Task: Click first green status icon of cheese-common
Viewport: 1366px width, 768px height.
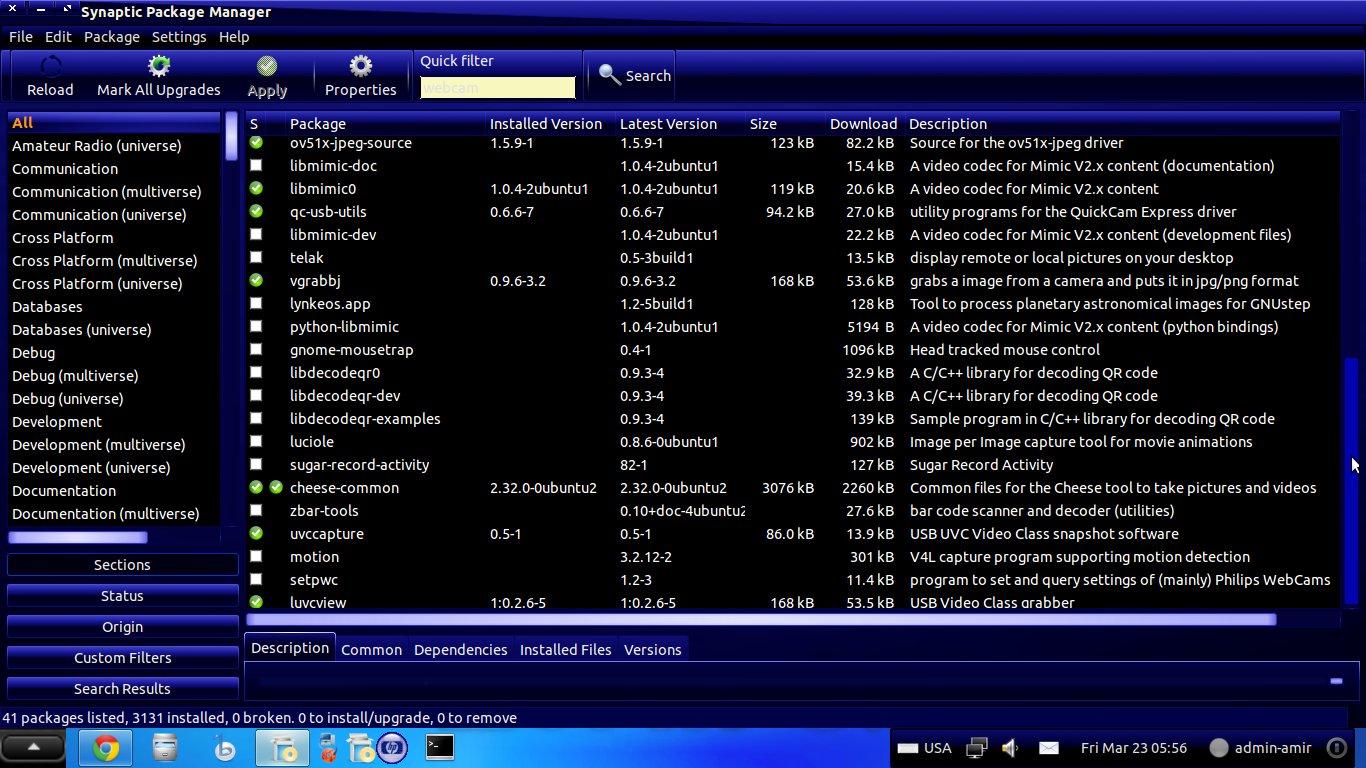Action: click(x=256, y=487)
